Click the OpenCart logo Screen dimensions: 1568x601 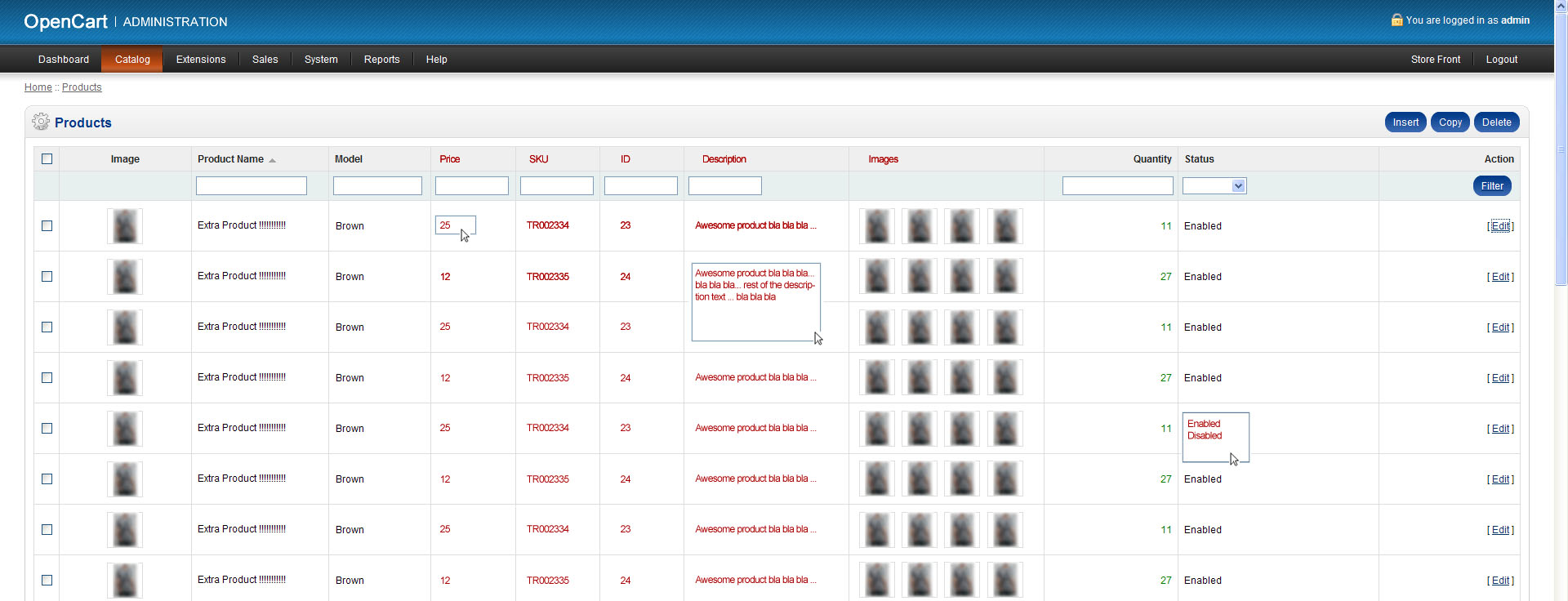pos(65,21)
